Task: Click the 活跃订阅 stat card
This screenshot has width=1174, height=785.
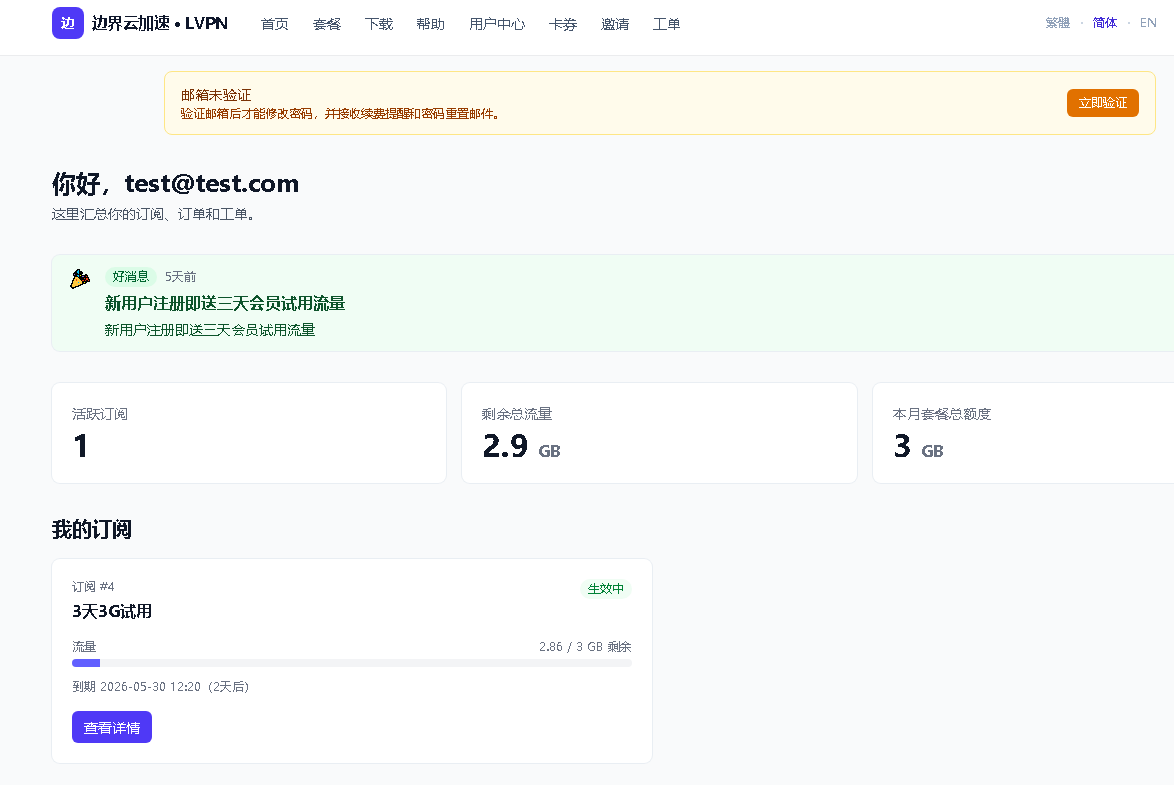Action: 249,433
